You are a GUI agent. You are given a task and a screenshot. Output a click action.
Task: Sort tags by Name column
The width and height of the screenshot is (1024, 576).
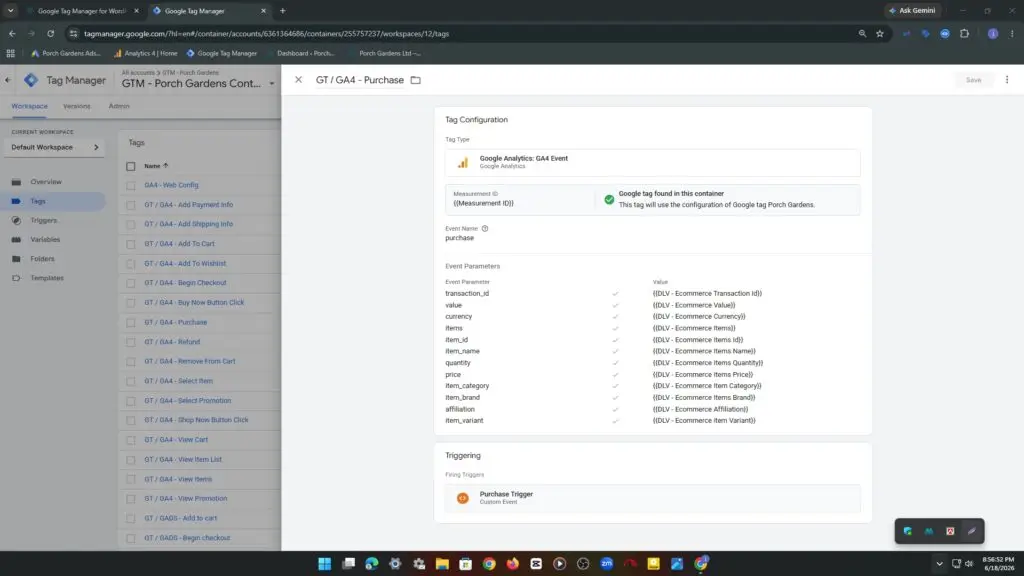click(156, 166)
